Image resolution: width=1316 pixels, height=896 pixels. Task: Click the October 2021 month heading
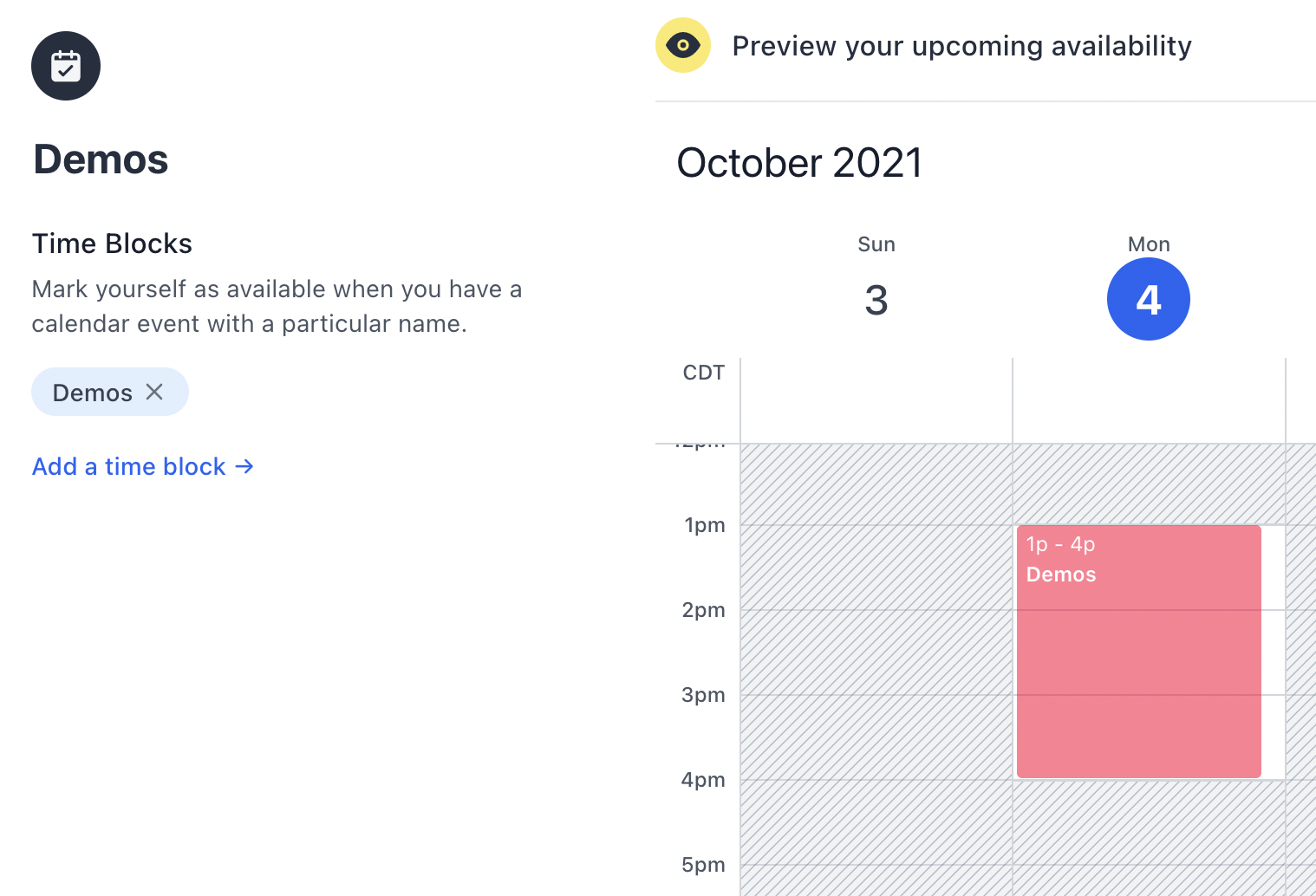799,163
